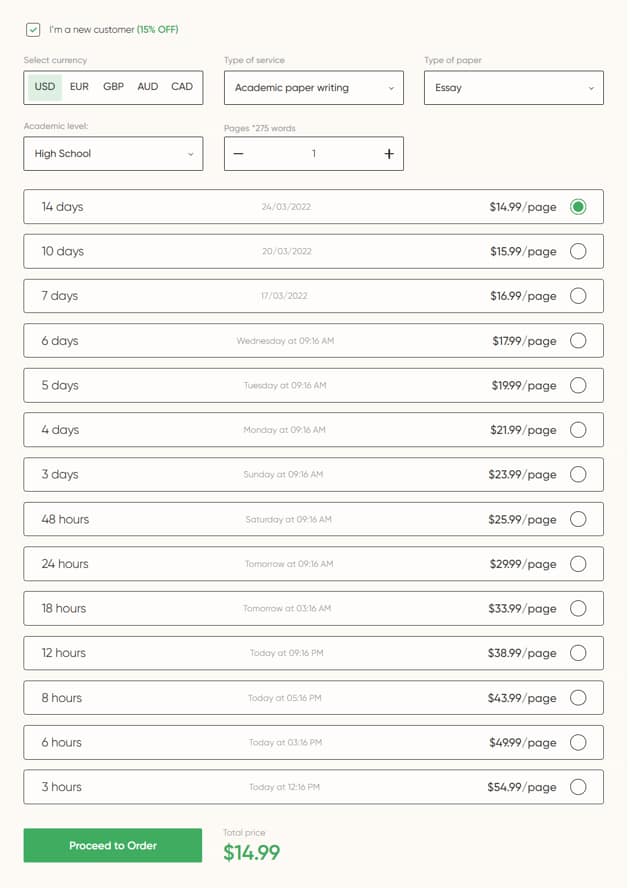Select the 24 hours deadline option

pos(313,564)
